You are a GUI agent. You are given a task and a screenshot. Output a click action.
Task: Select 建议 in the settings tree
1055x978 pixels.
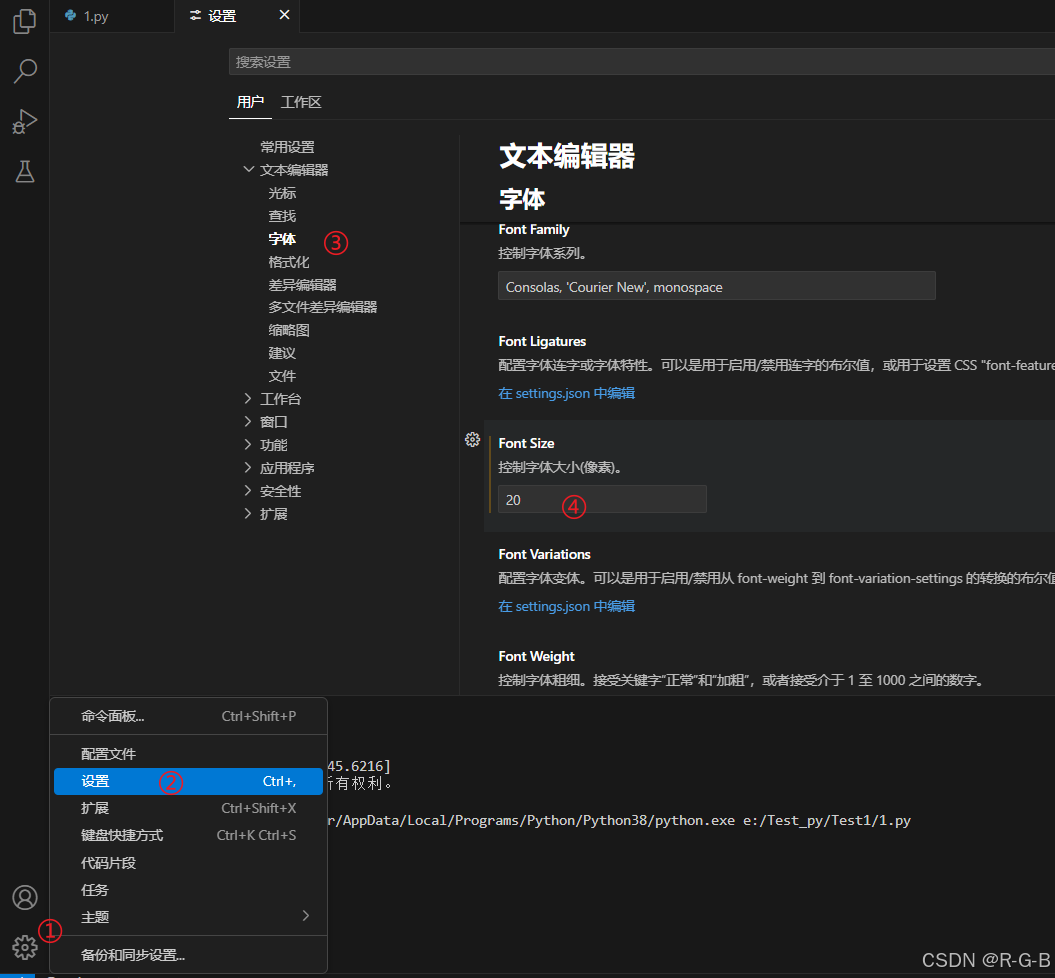282,353
